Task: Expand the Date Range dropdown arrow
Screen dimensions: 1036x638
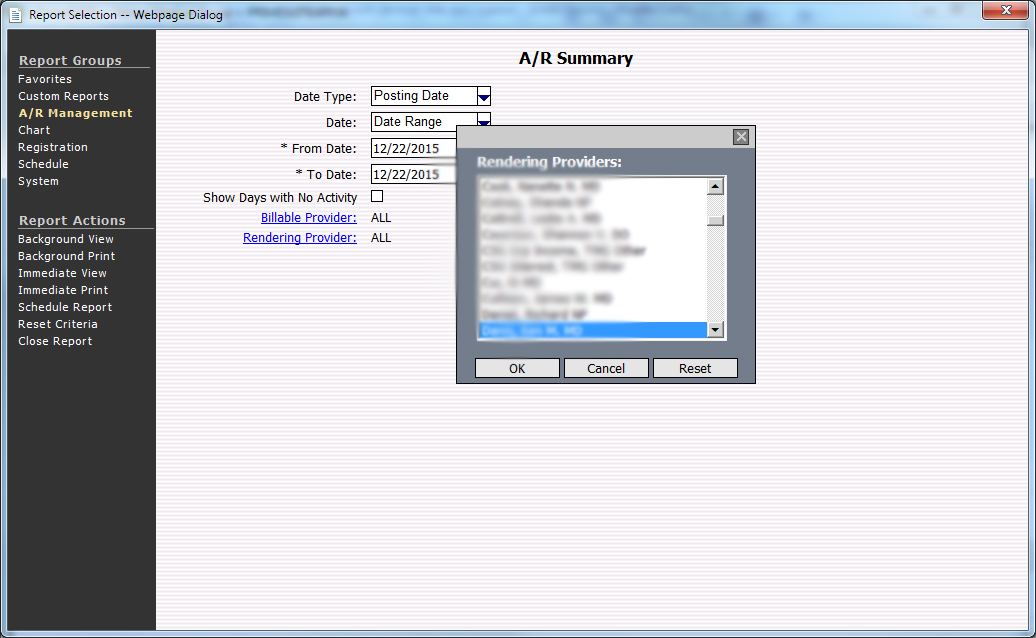Action: [x=483, y=121]
